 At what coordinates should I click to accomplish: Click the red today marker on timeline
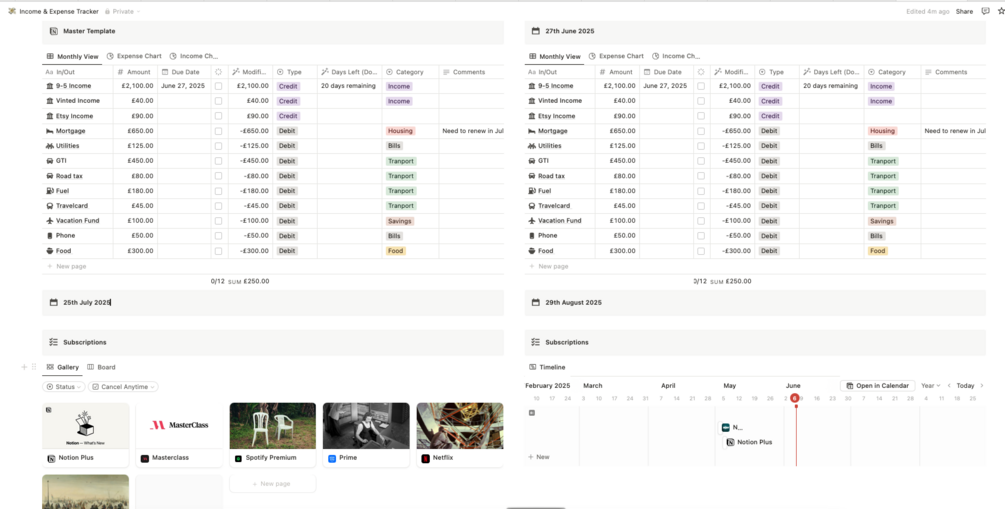click(x=795, y=398)
